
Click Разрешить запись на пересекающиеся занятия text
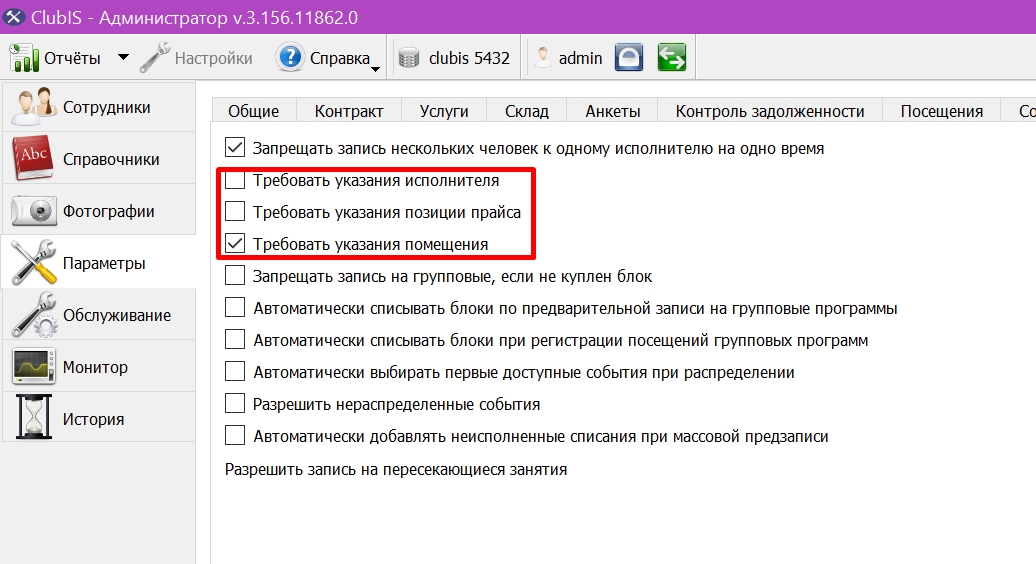tap(396, 470)
